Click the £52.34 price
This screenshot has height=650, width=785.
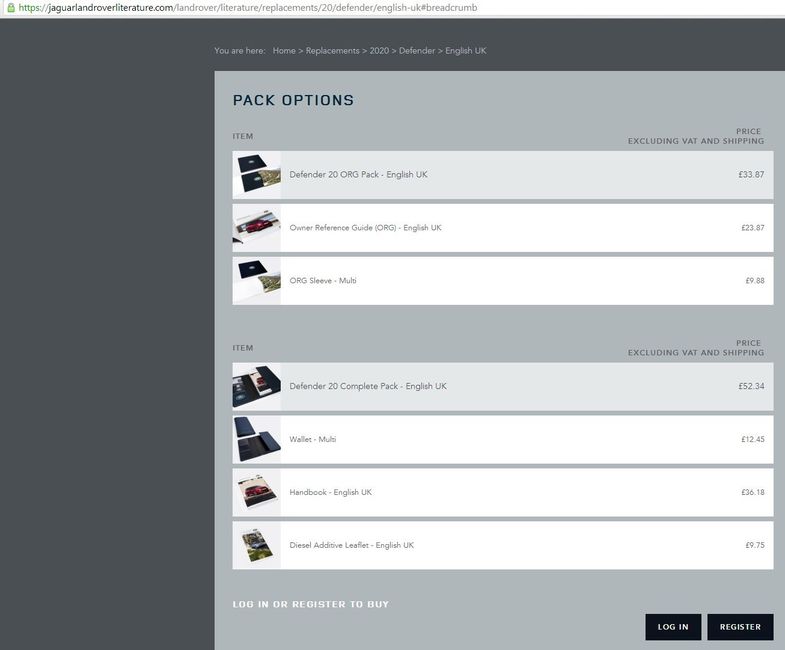tap(751, 387)
